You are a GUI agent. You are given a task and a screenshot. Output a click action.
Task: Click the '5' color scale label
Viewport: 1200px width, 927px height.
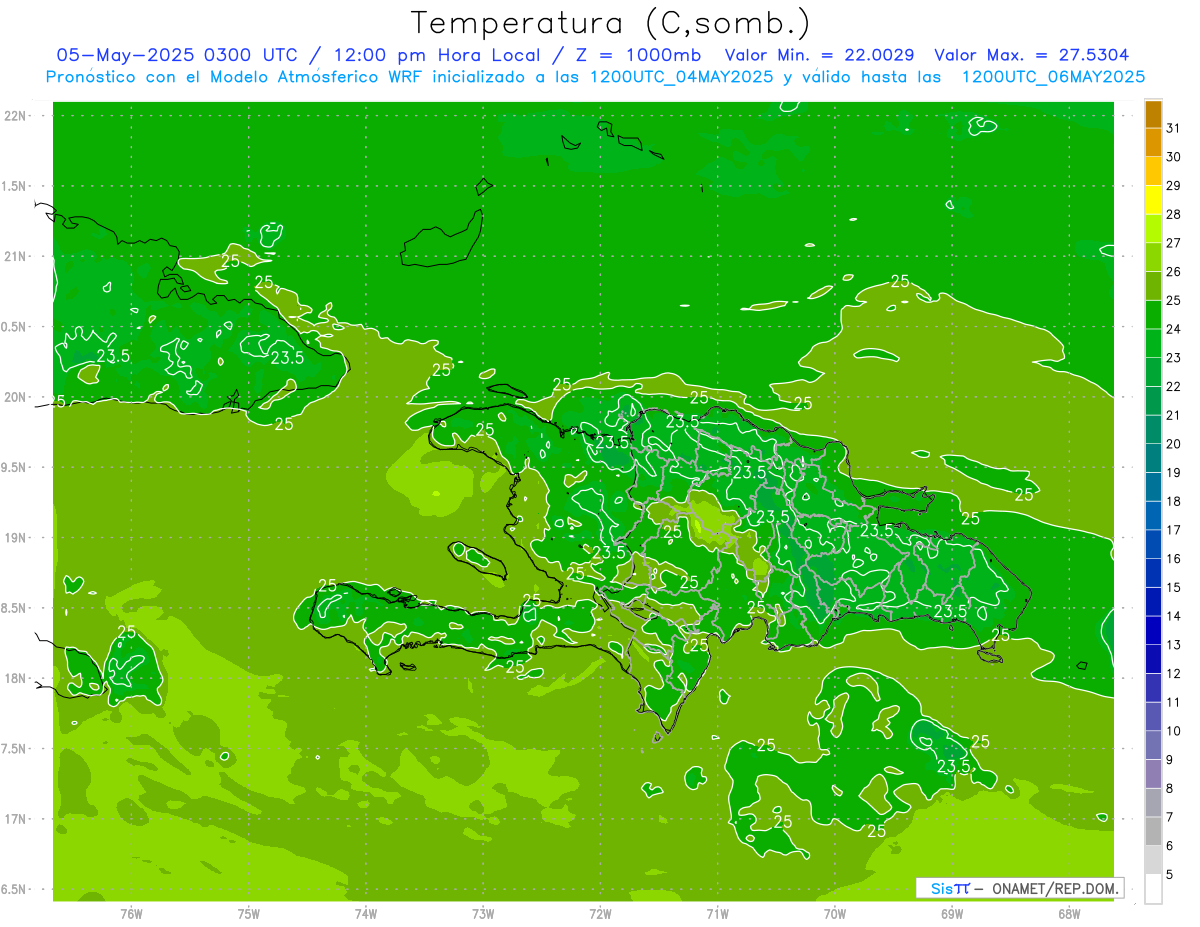pyautogui.click(x=1170, y=874)
